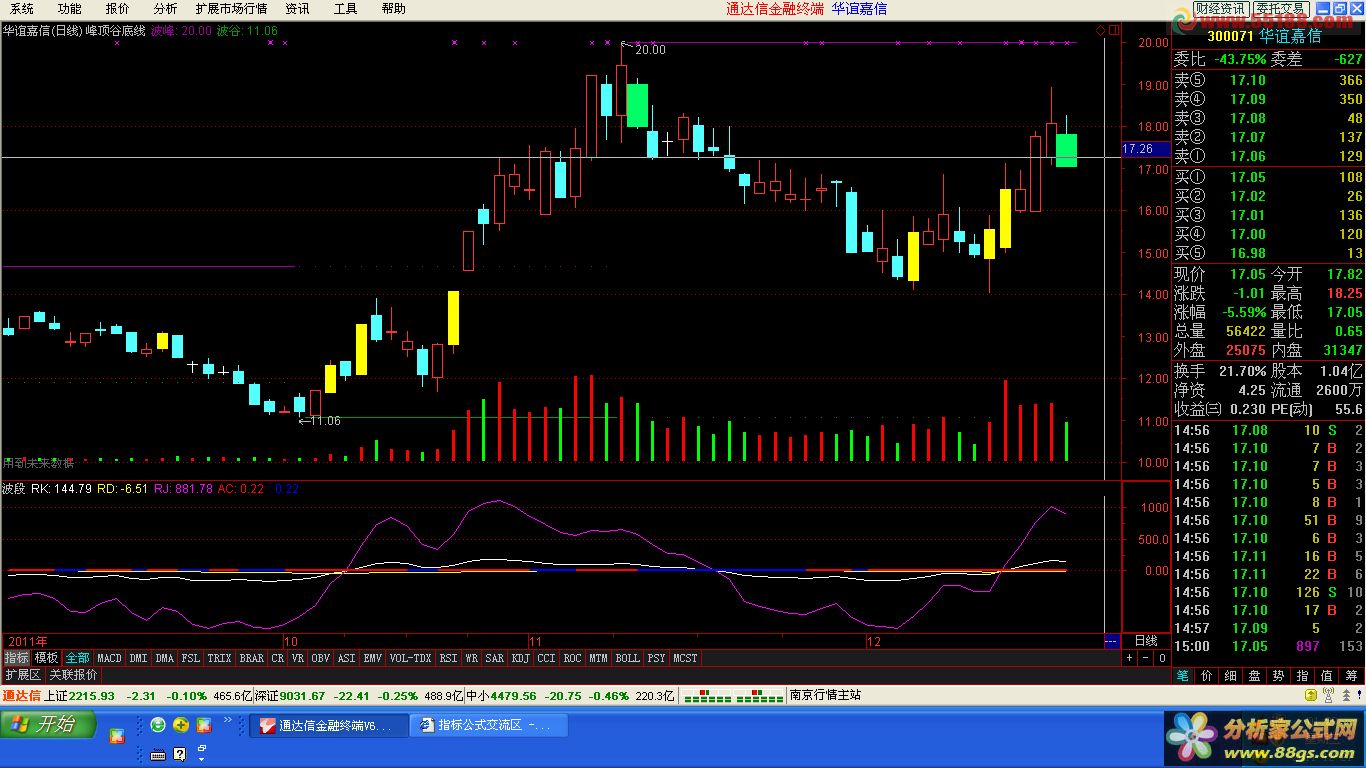Select the 全部 indicator filter
This screenshot has height=768, width=1366.
coord(77,658)
